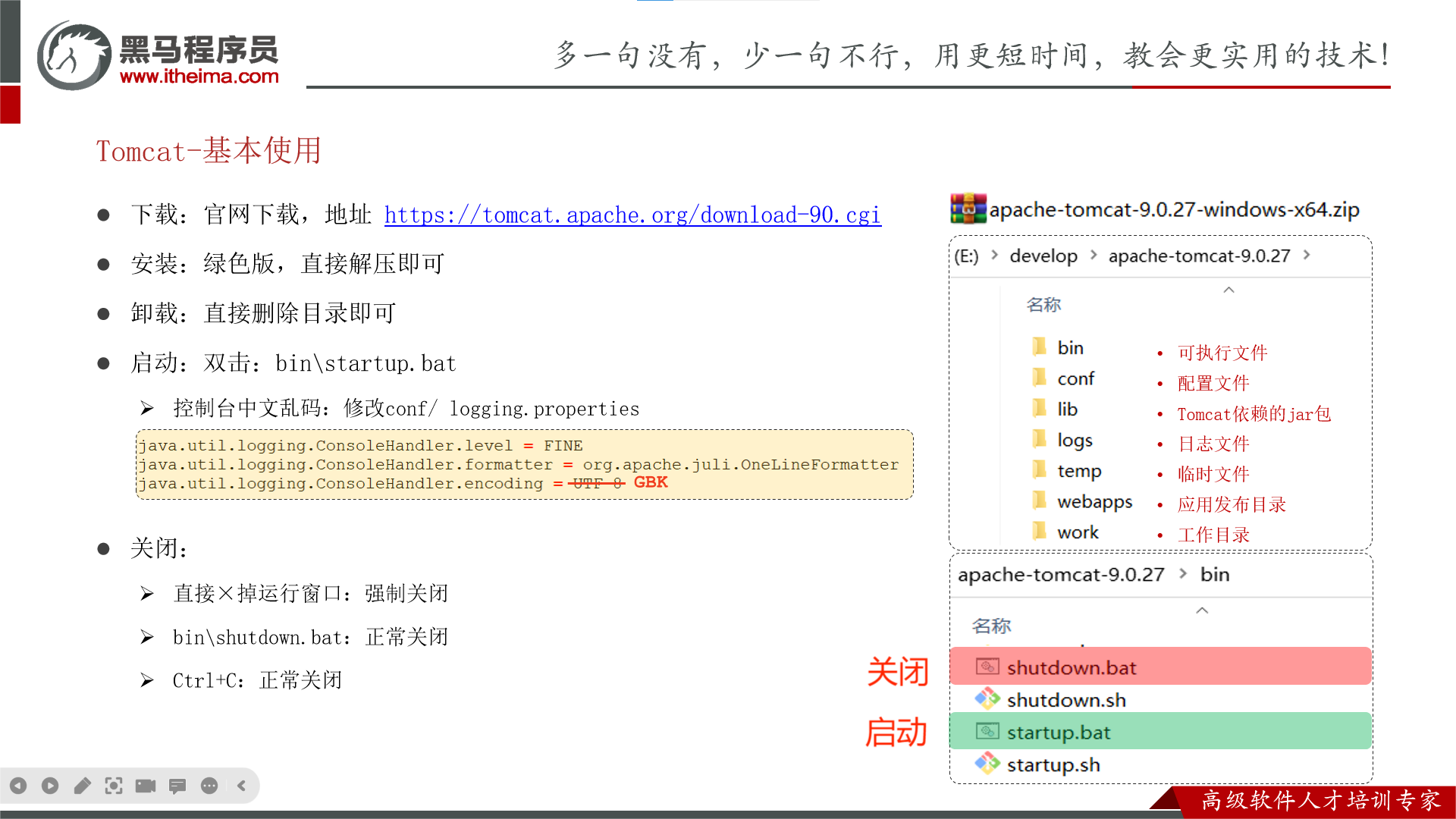Open the more options ellipsis menu

[x=209, y=786]
